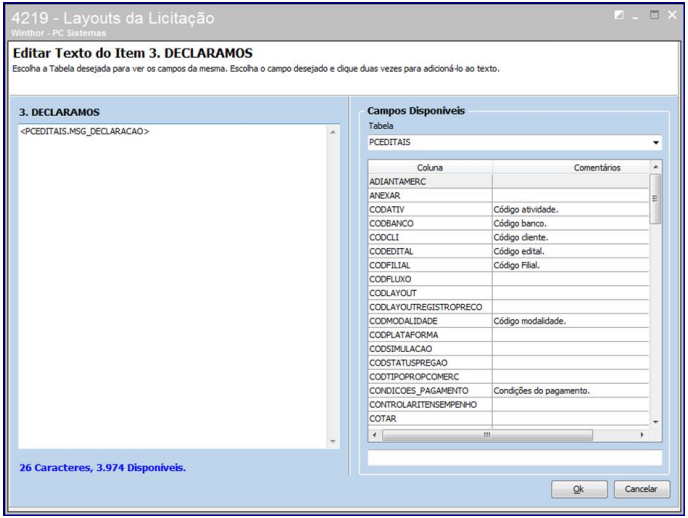
Task: Select the CODFLUXO row
Action: pos(508,279)
